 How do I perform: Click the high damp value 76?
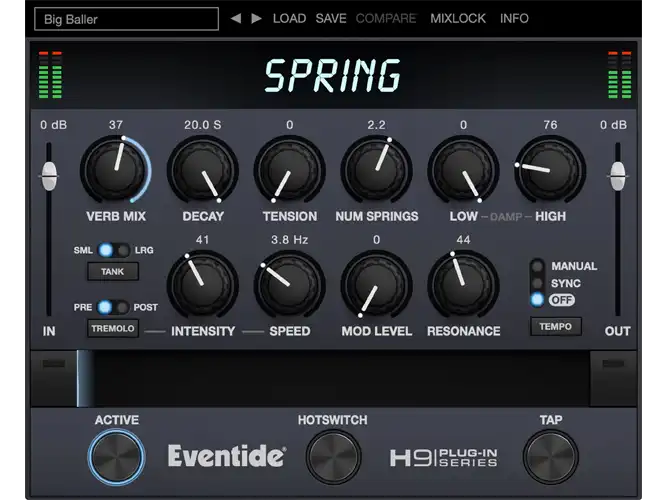pyautogui.click(x=550, y=125)
